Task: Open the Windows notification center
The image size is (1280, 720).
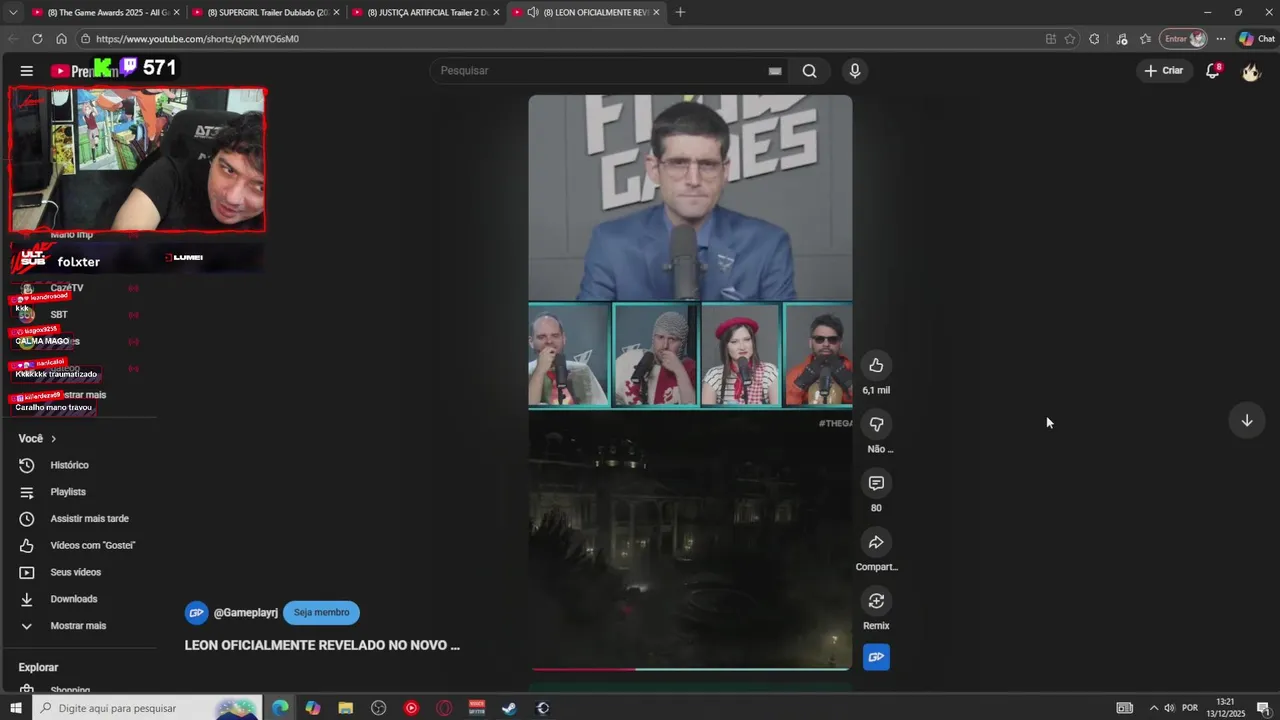Action: pos(1263,708)
